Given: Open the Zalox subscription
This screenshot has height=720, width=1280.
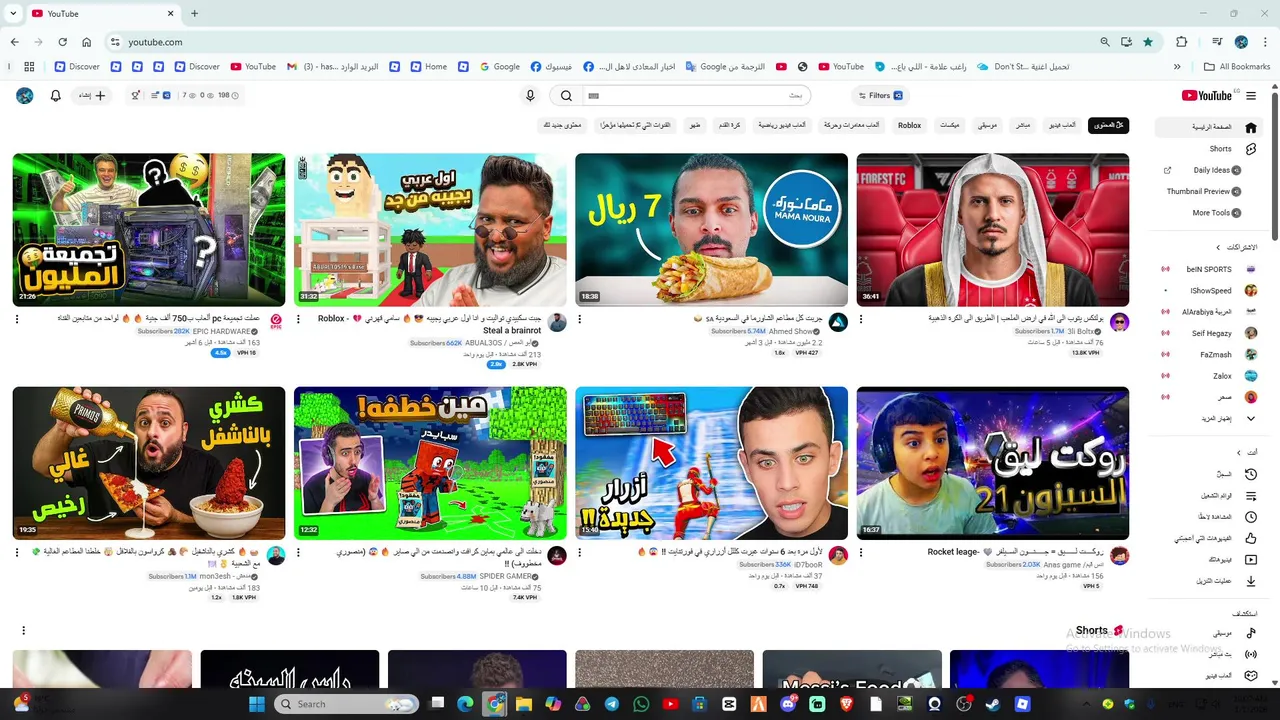Looking at the screenshot, I should coord(1209,376).
